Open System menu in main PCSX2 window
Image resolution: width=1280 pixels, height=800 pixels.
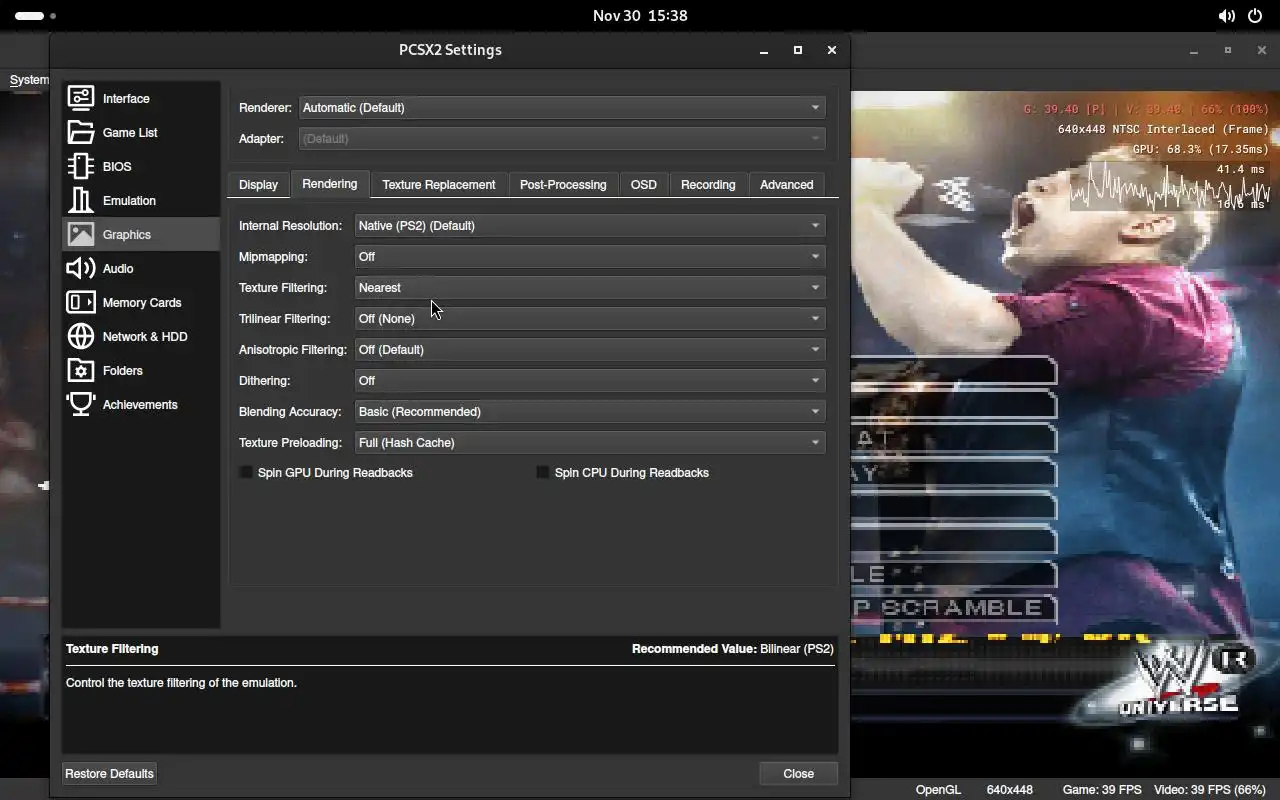[29, 80]
